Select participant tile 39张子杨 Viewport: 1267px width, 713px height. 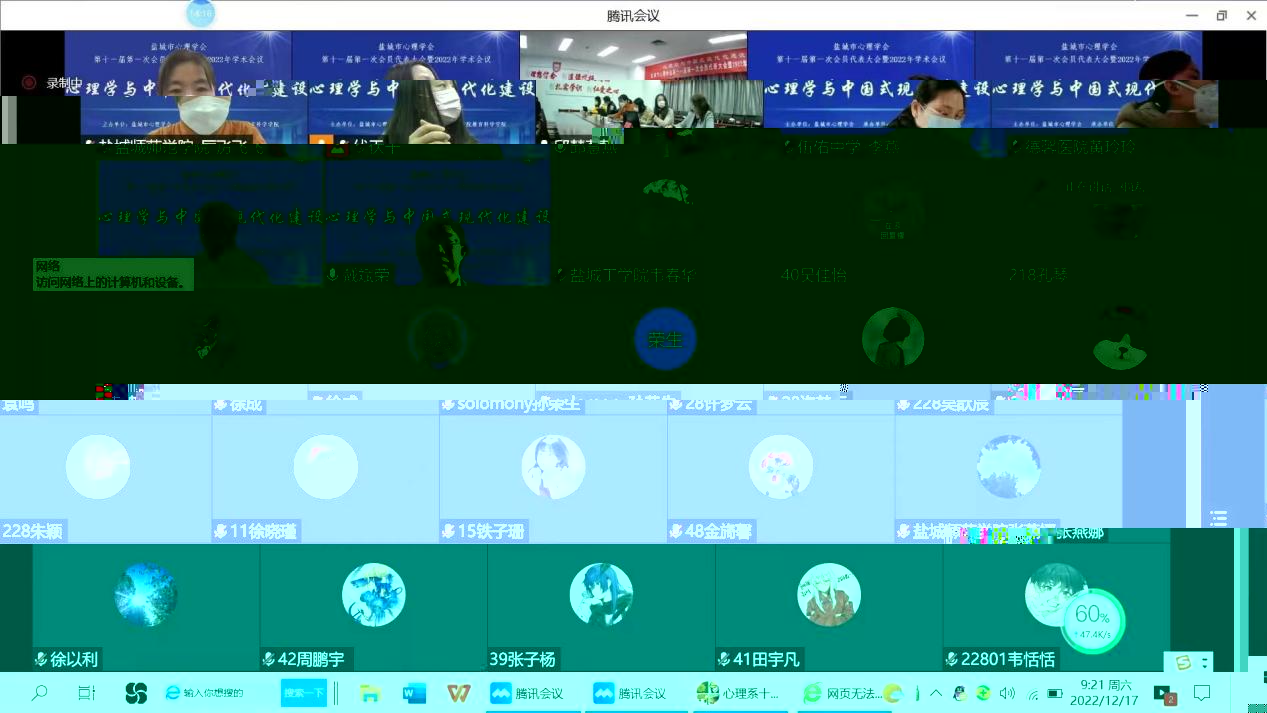click(x=601, y=607)
